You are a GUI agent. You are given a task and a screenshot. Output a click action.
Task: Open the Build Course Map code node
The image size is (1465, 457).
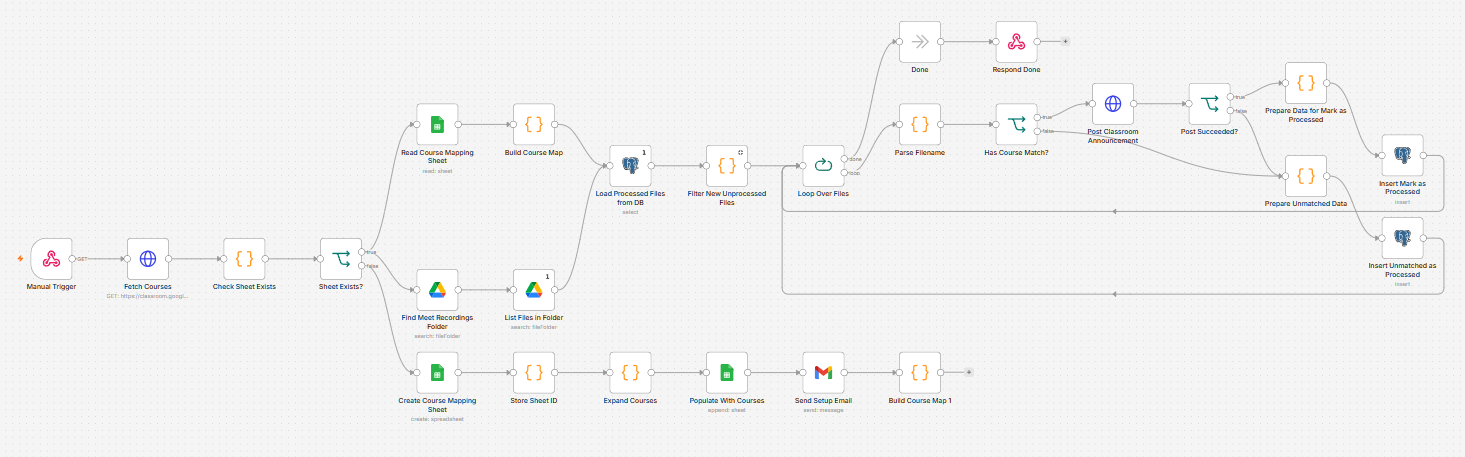(534, 125)
